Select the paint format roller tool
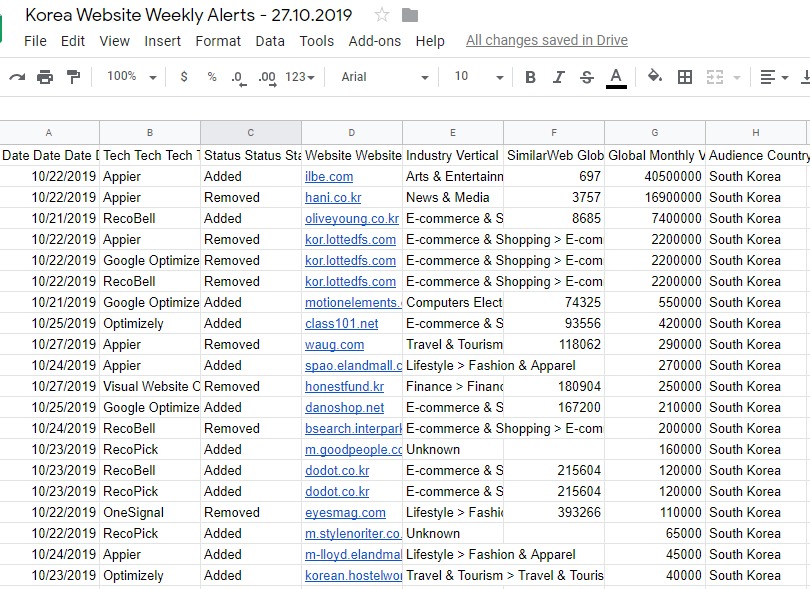810x589 pixels. 73,77
